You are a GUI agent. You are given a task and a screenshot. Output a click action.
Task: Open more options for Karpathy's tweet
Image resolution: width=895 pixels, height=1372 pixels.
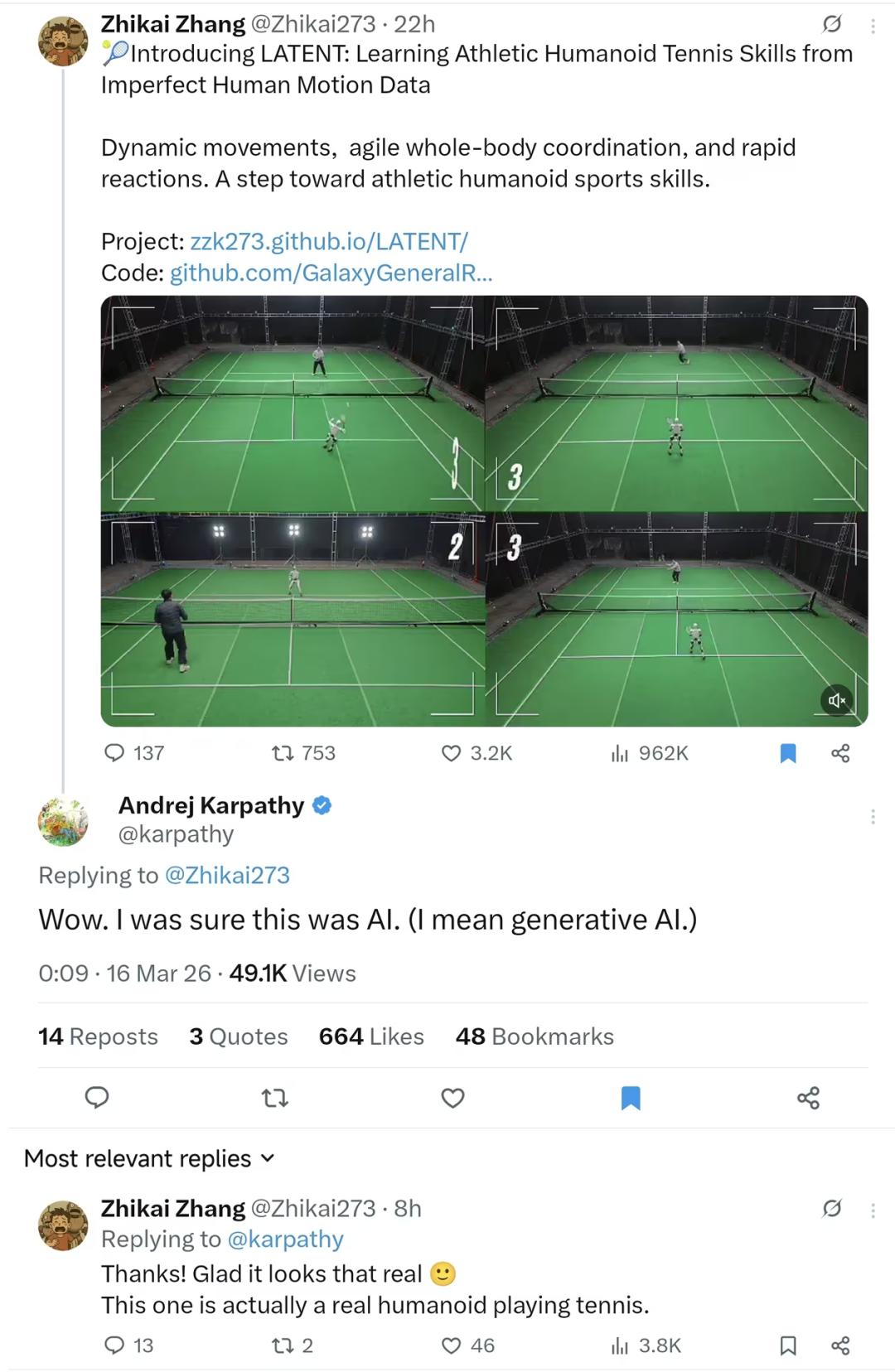pos(873,817)
